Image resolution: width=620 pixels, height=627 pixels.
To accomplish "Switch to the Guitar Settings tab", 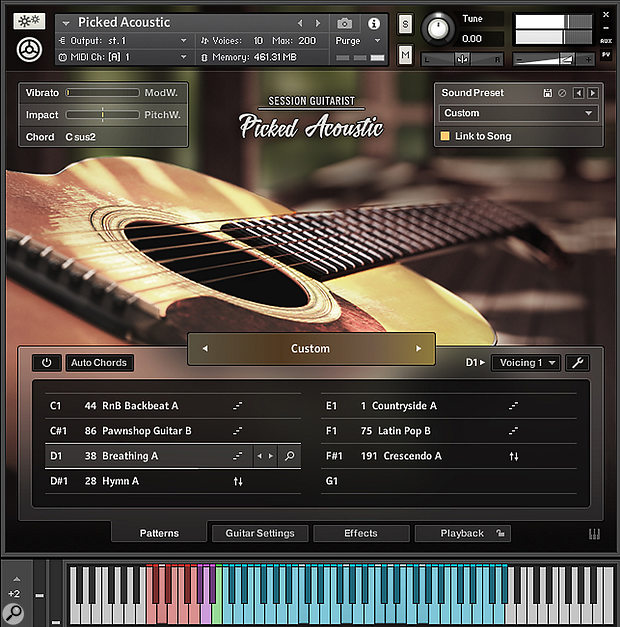I will (260, 533).
